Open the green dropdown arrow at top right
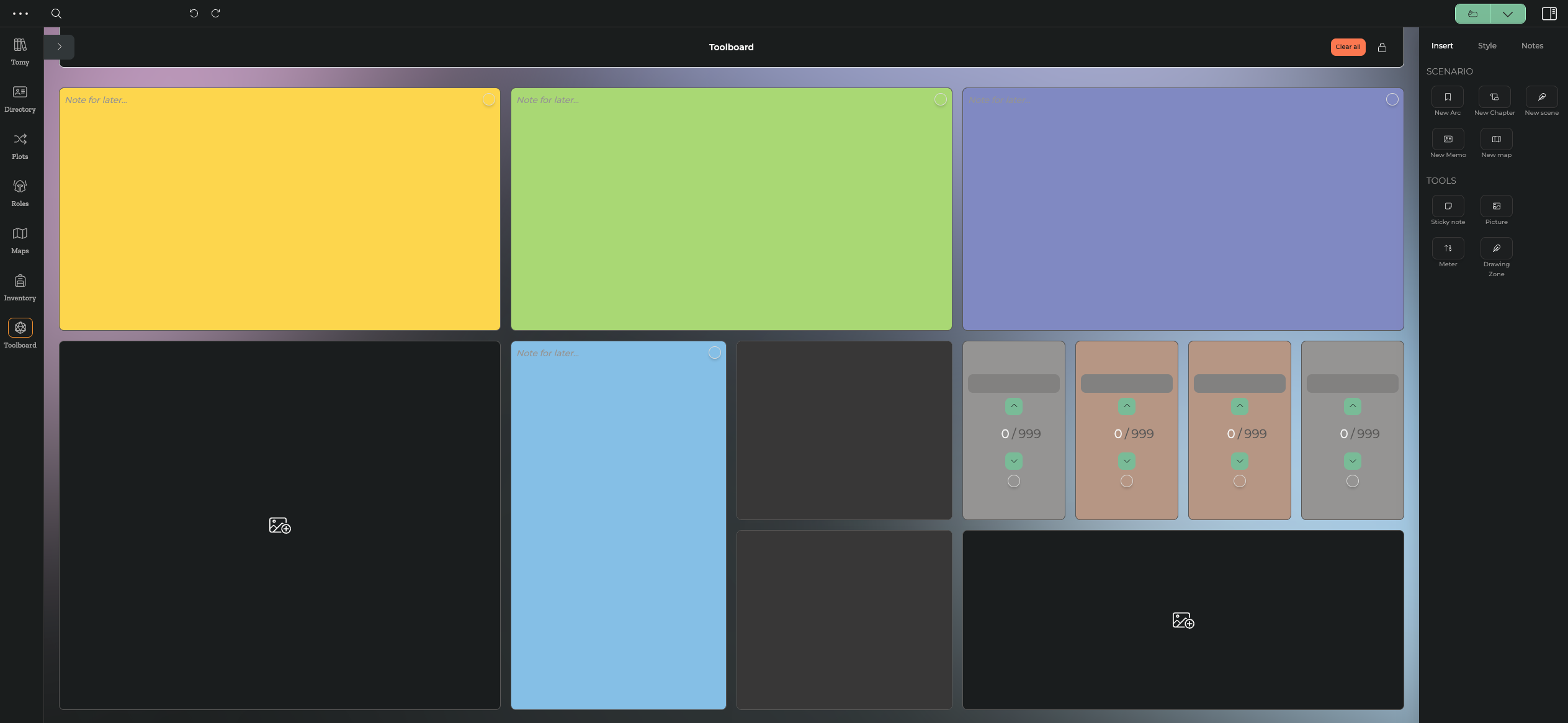The width and height of the screenshot is (1568, 723). point(1507,14)
